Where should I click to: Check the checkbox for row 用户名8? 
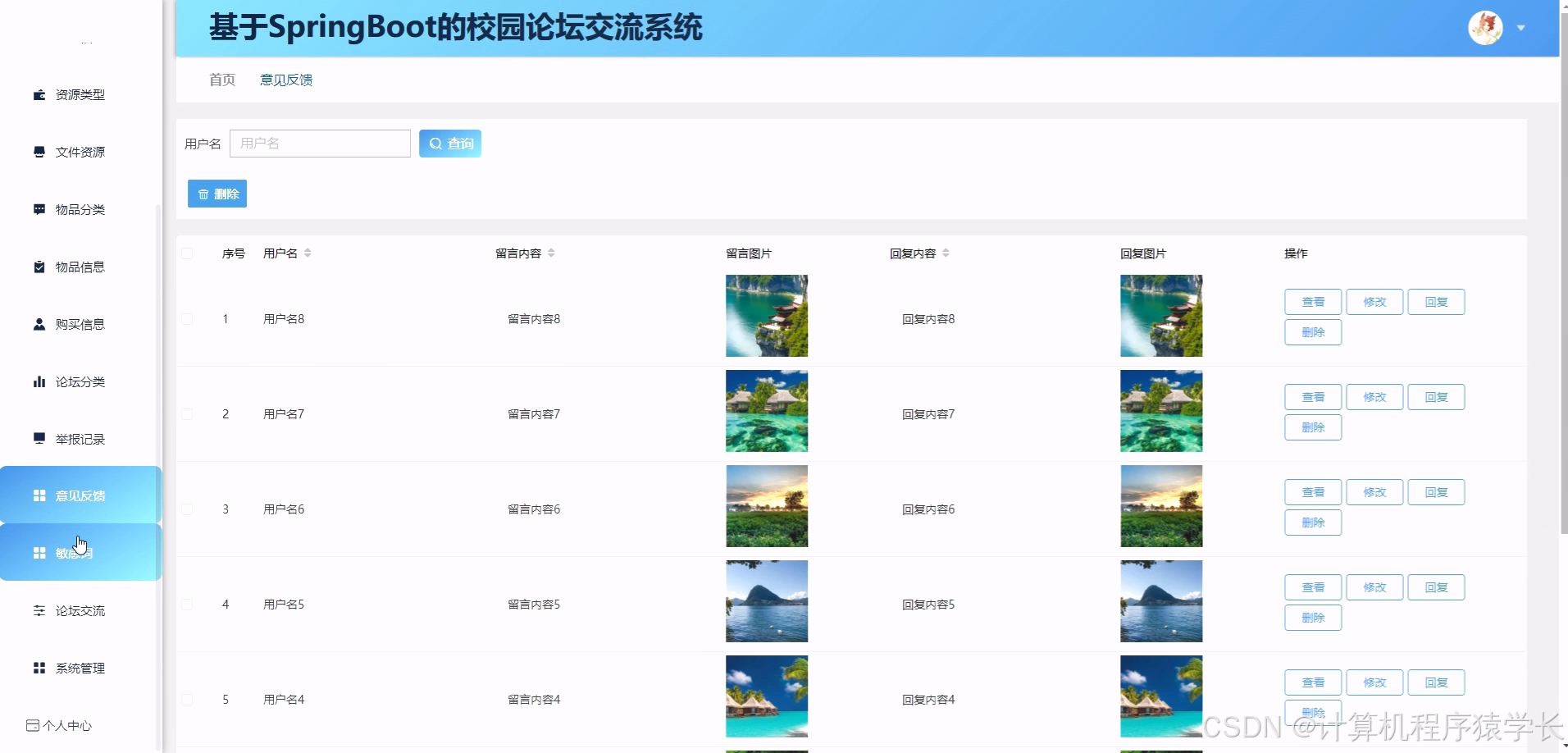[x=187, y=319]
